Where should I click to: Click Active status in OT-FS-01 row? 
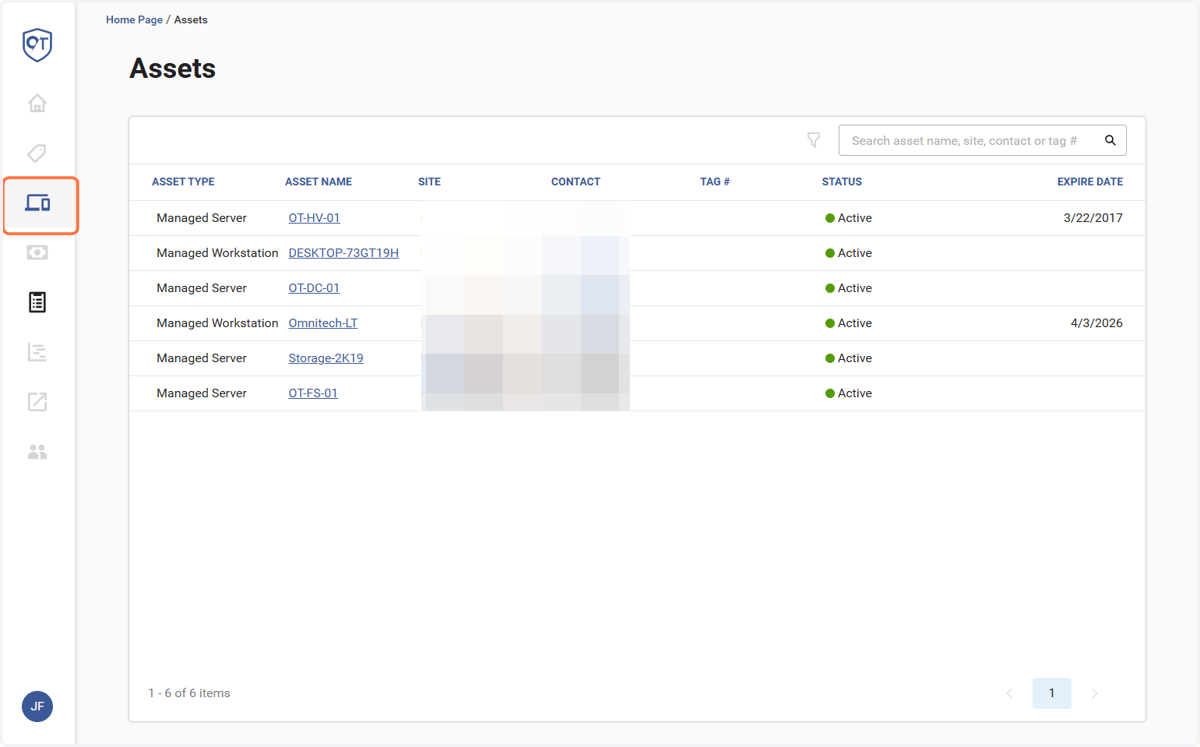(848, 393)
